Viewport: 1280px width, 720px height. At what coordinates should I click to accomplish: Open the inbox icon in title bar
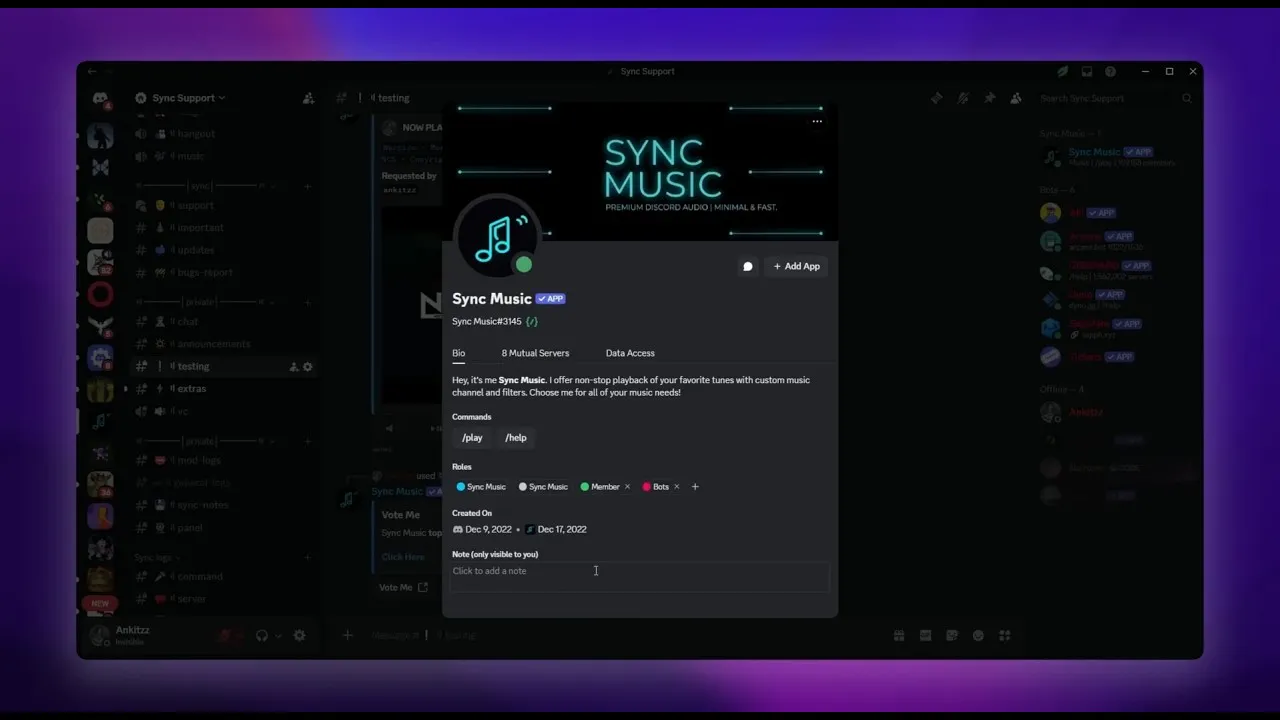(x=1087, y=72)
